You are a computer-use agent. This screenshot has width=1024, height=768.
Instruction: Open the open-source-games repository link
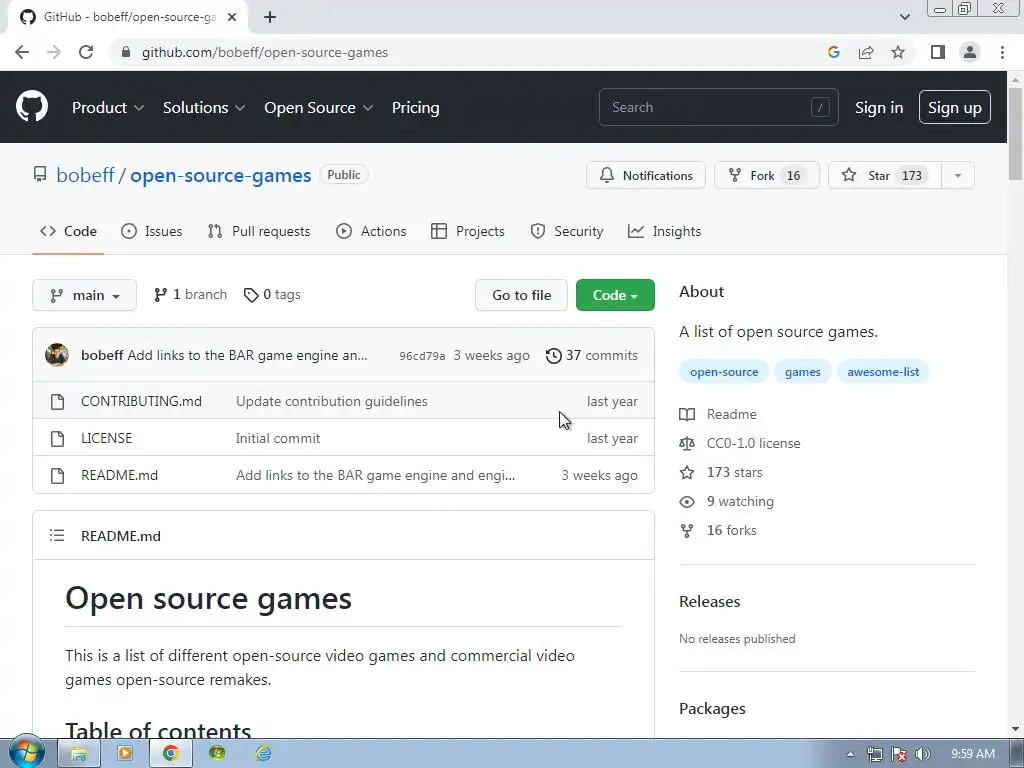[221, 175]
